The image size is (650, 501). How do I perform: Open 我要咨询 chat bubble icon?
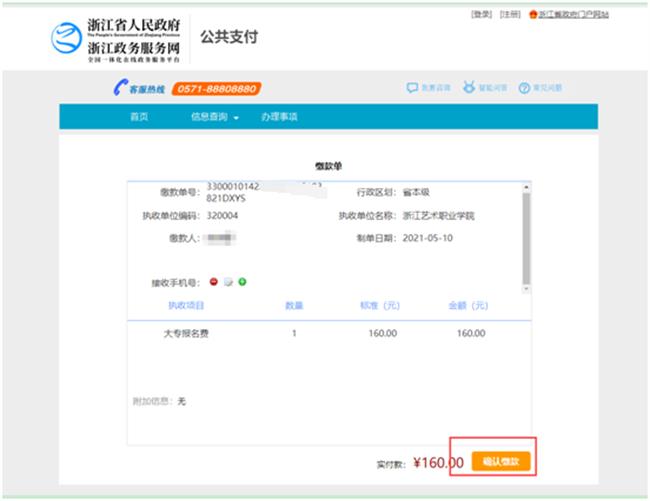[412, 89]
